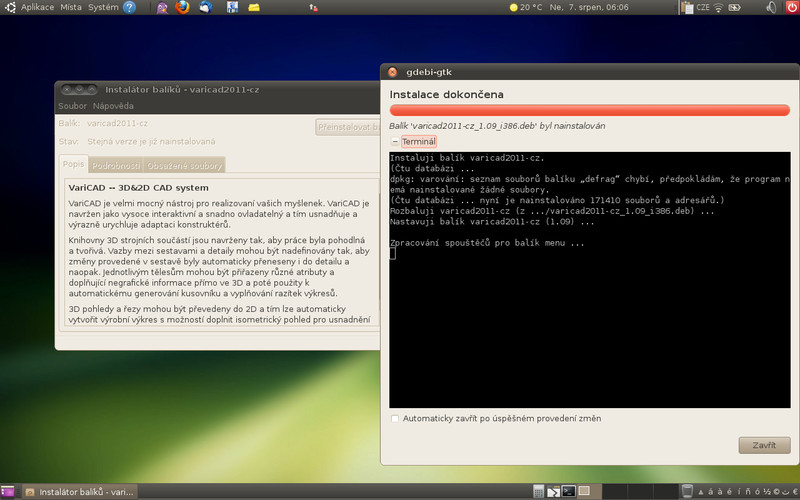Viewport: 800px width, 500px height.
Task: Click the weather sun icon
Action: (513, 7)
